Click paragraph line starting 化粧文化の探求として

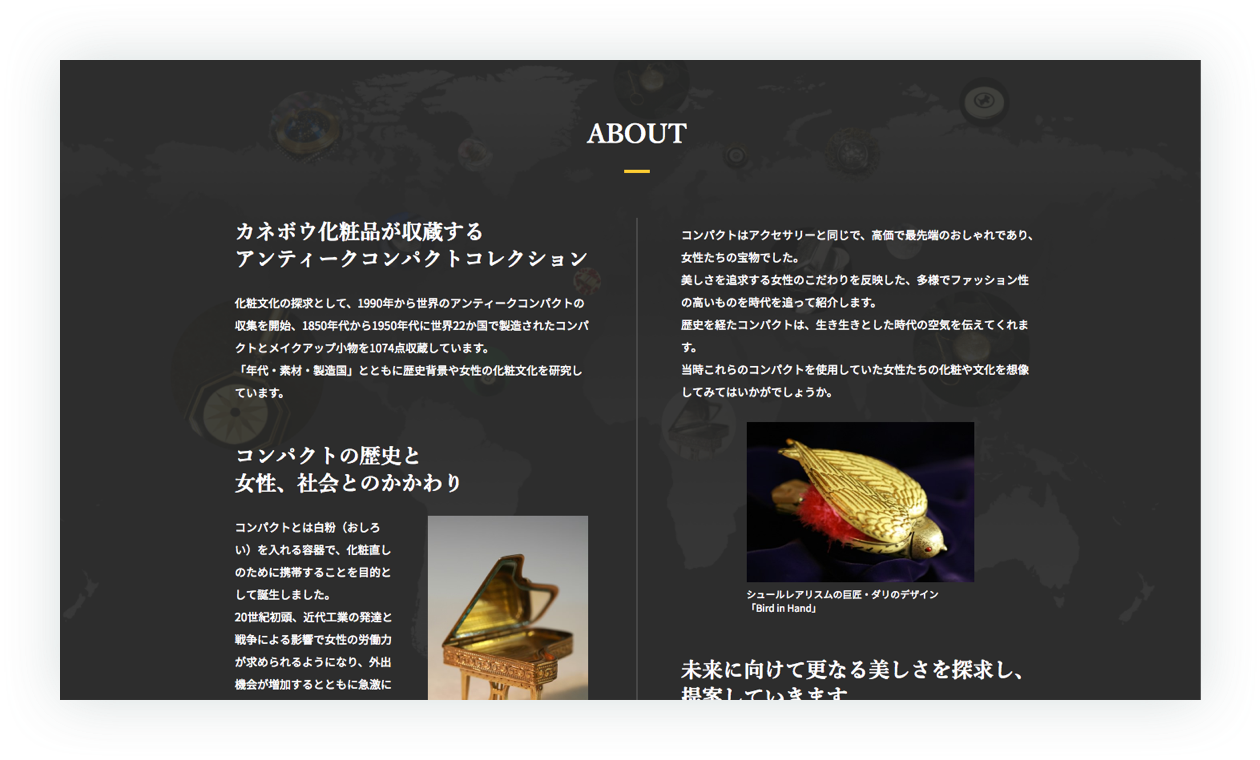[x=410, y=302]
